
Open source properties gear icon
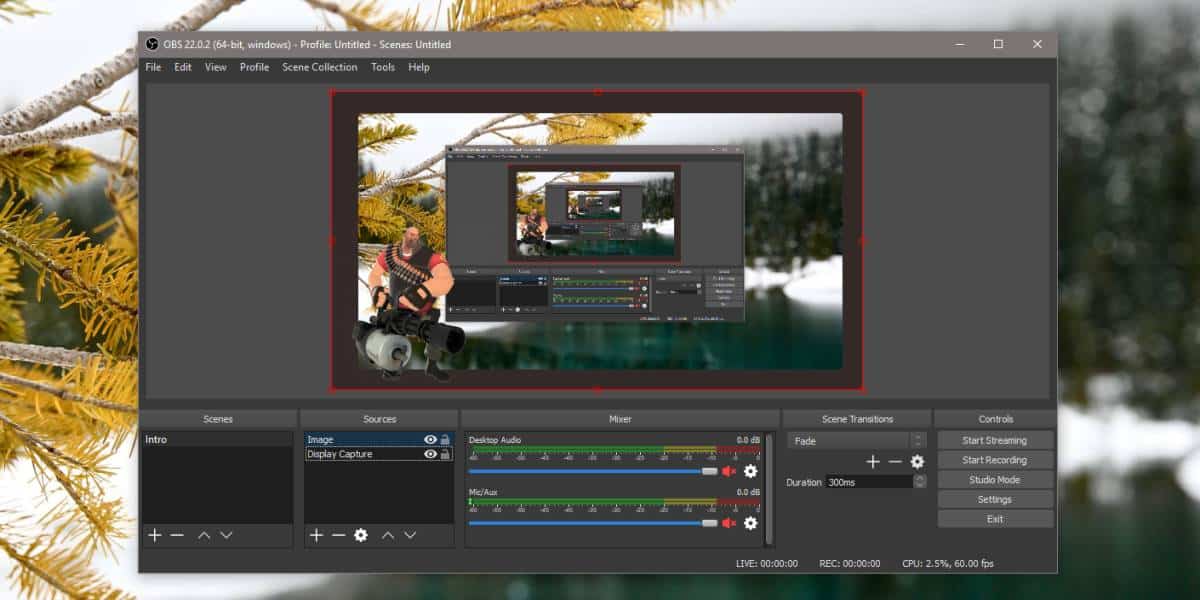tap(361, 536)
